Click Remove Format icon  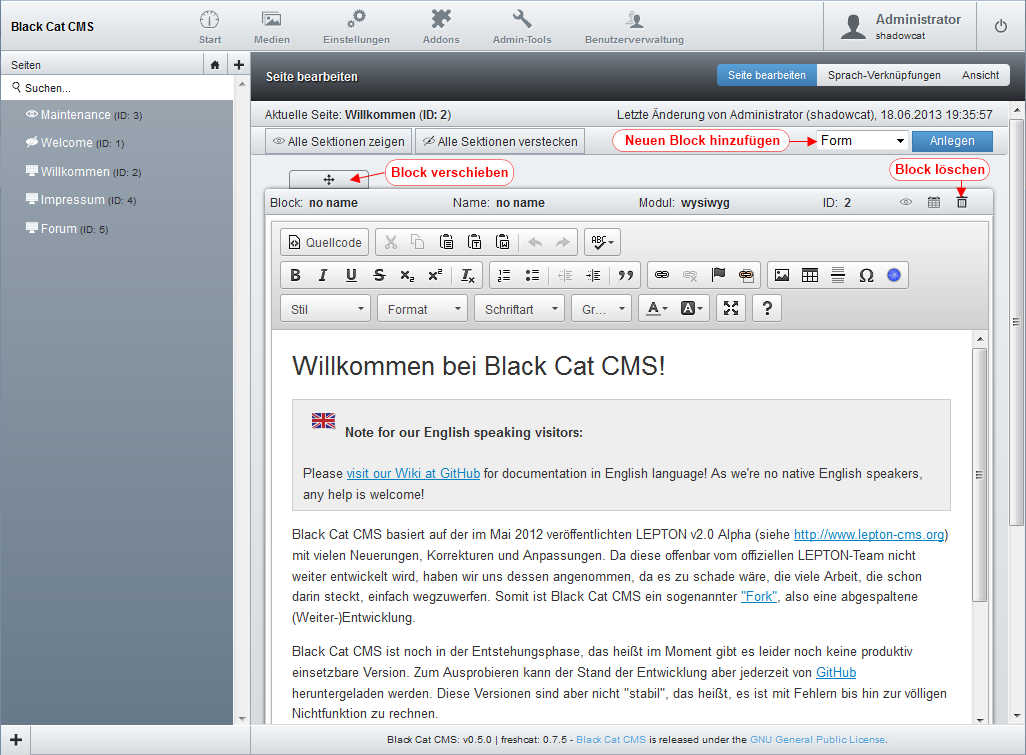[x=468, y=275]
